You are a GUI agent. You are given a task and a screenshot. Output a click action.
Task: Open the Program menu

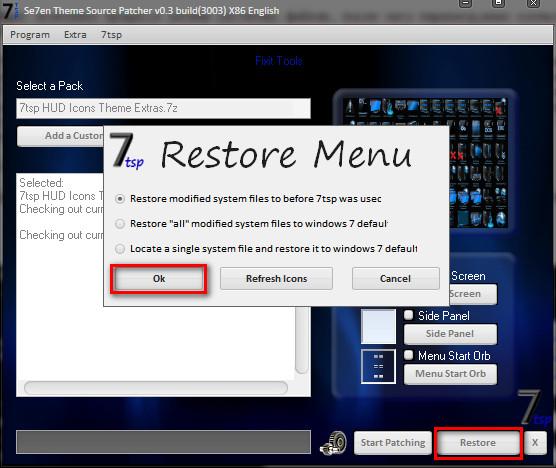30,35
